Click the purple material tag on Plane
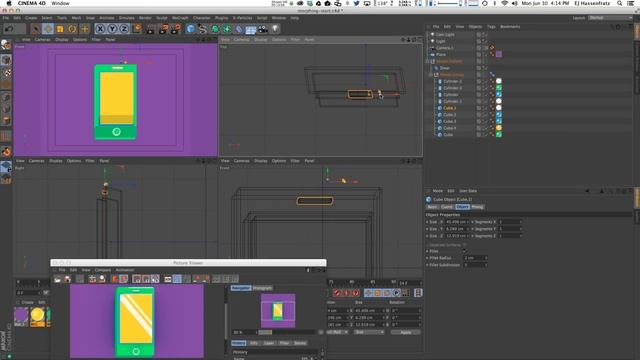This screenshot has width=640, height=360. tap(499, 54)
